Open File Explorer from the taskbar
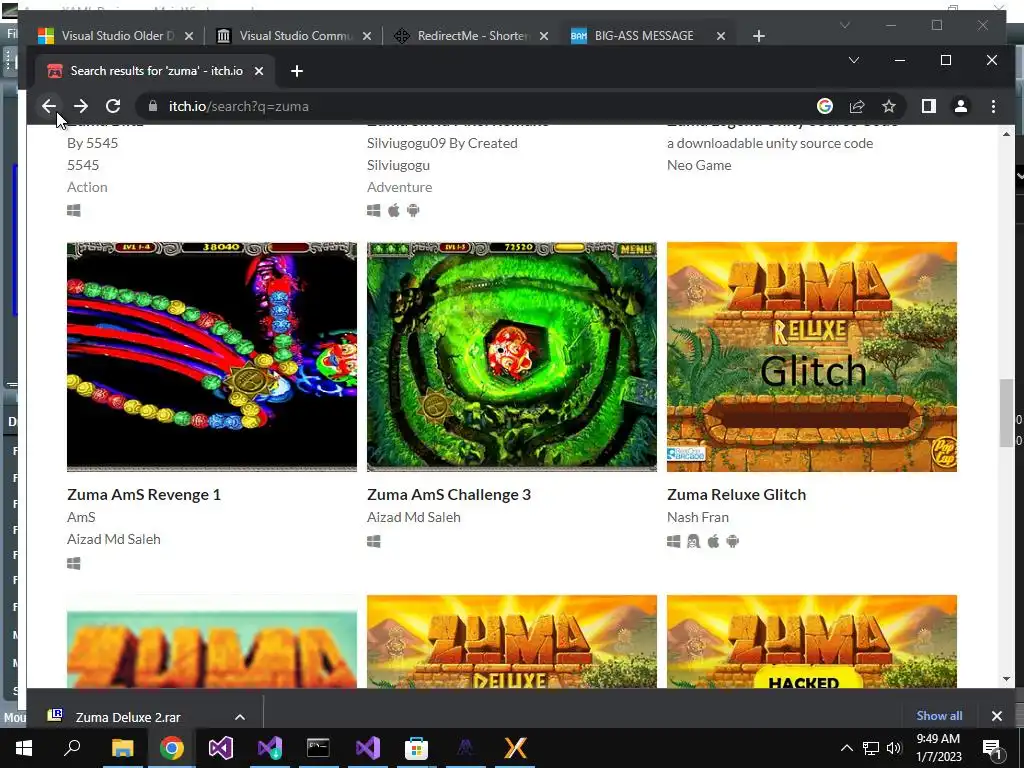The width and height of the screenshot is (1024, 768). 122,748
